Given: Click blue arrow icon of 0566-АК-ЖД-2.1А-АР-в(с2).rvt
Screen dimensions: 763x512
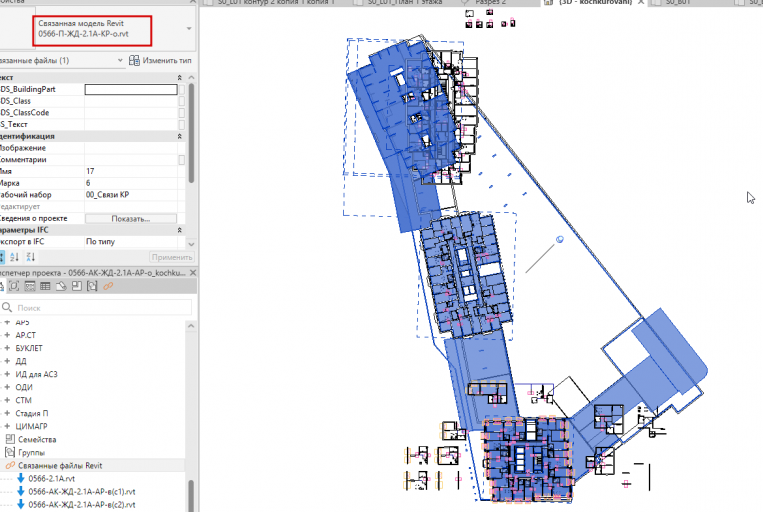Looking at the screenshot, I should click(x=21, y=505).
